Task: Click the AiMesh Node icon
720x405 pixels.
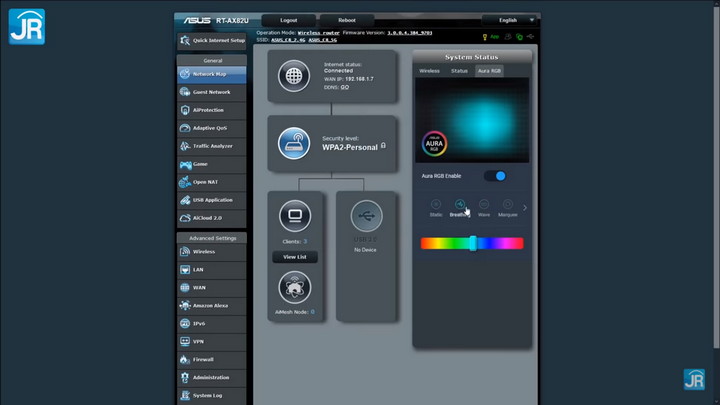Action: pyautogui.click(x=295, y=287)
